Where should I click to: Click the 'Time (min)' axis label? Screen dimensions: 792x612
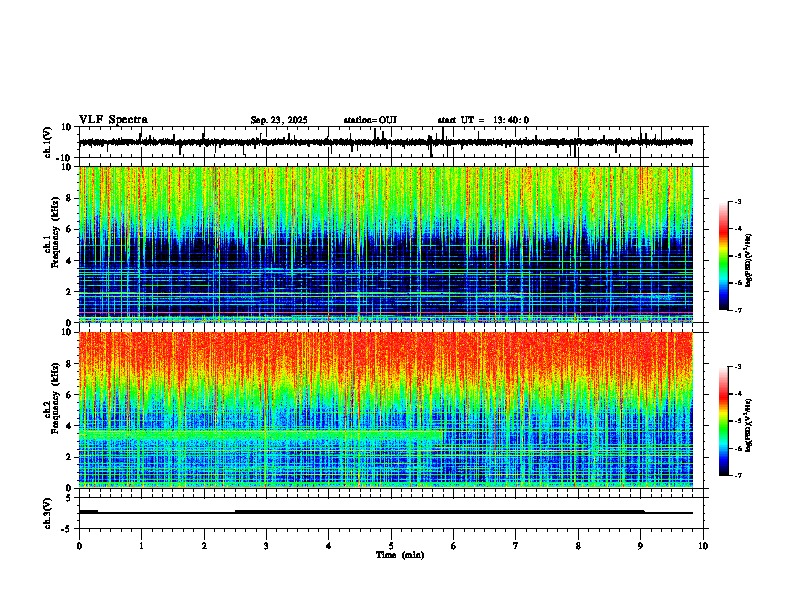click(x=400, y=555)
